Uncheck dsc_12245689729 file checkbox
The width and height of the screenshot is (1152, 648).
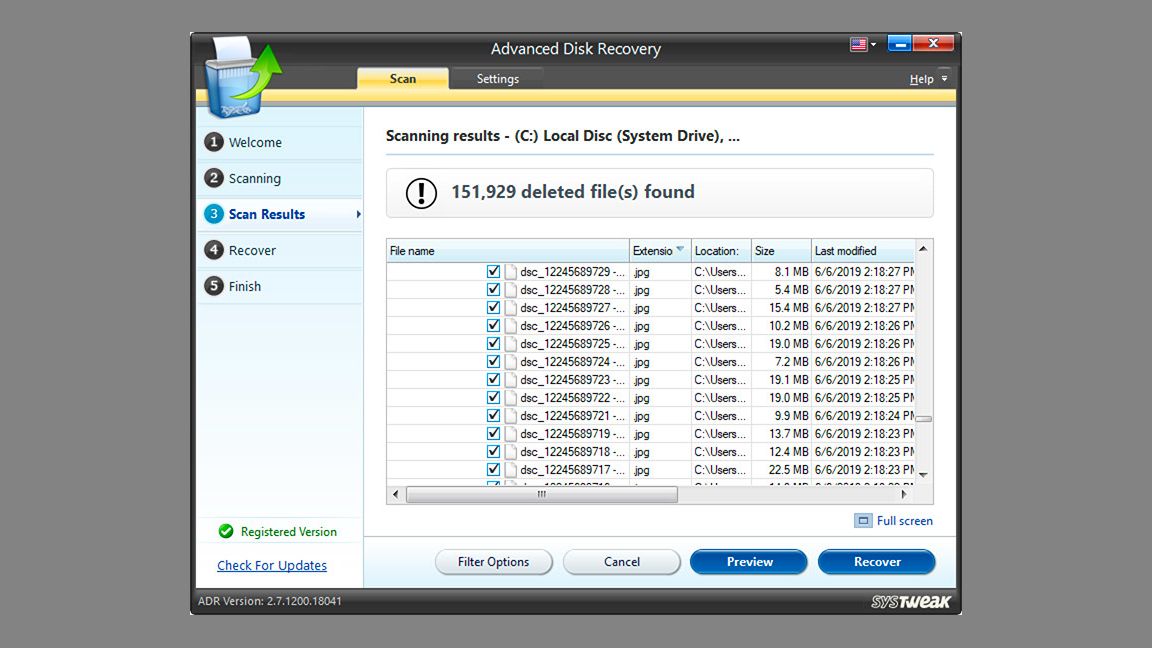pos(494,272)
